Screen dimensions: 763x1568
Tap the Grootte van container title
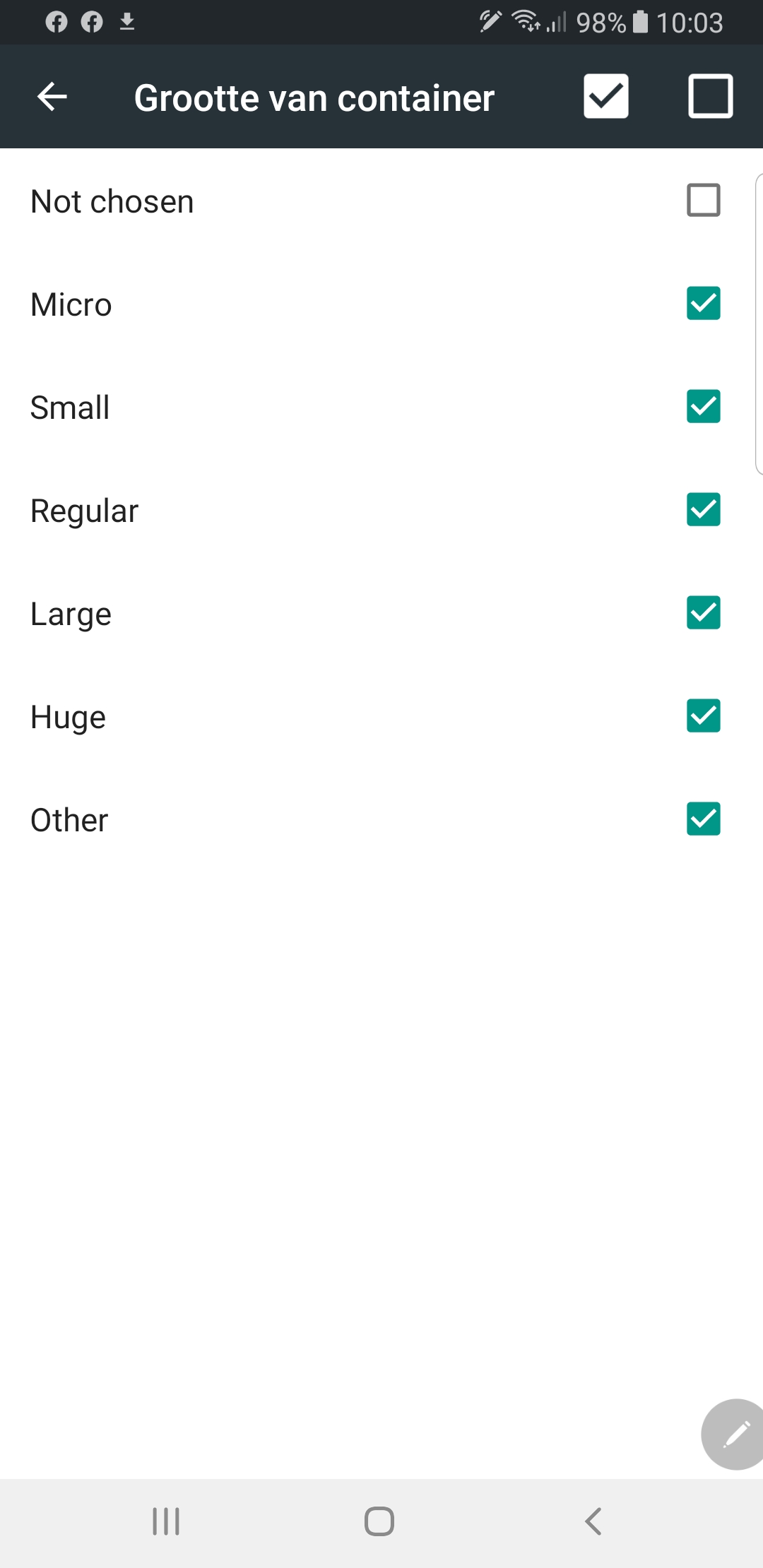tap(314, 97)
